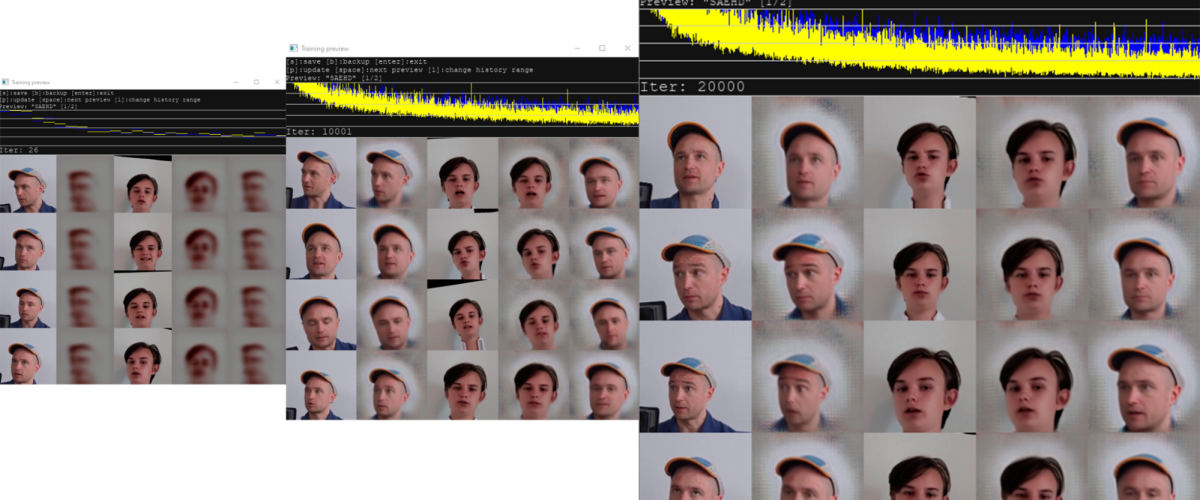Select the first-row, third-column boy photo in the Iter 10001 window
Screen dimensions: 1200x500
pyautogui.click(x=462, y=173)
